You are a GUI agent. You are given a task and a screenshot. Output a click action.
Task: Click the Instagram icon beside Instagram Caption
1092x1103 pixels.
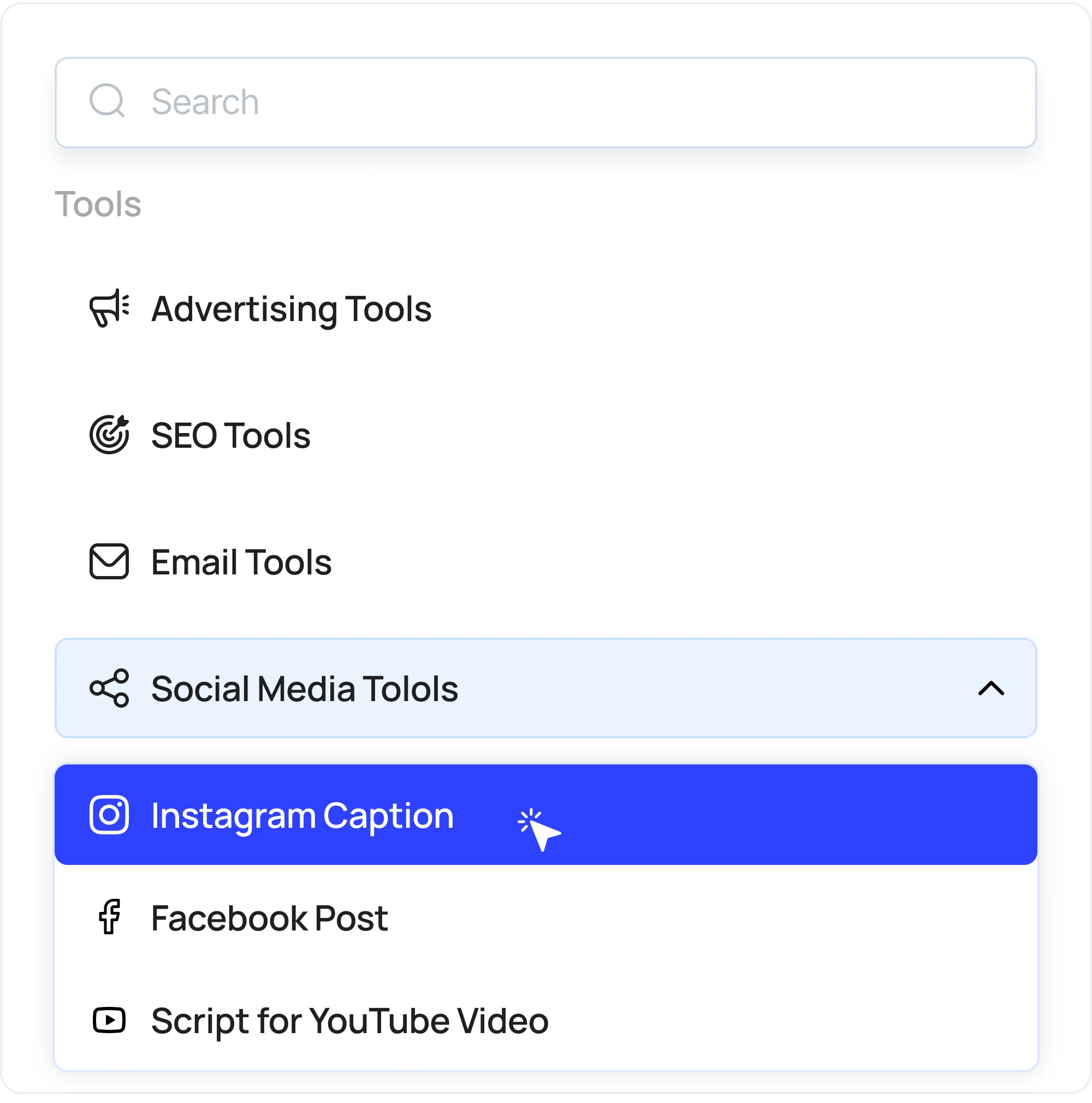tap(110, 815)
